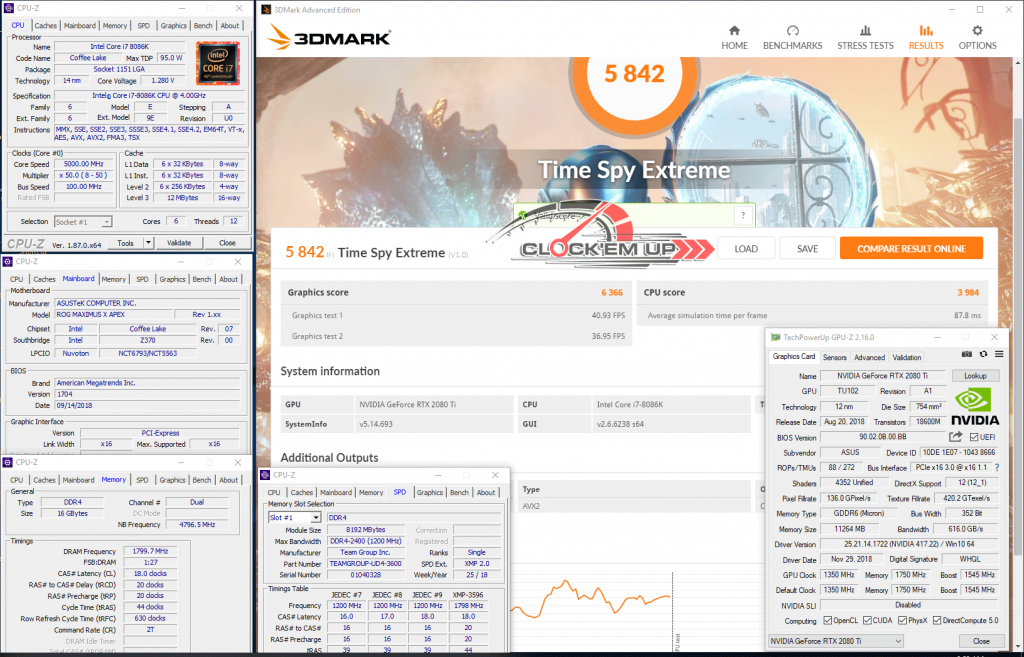Open the STRESS TESTS section in 3DMark
This screenshot has height=657, width=1024.
point(865,37)
